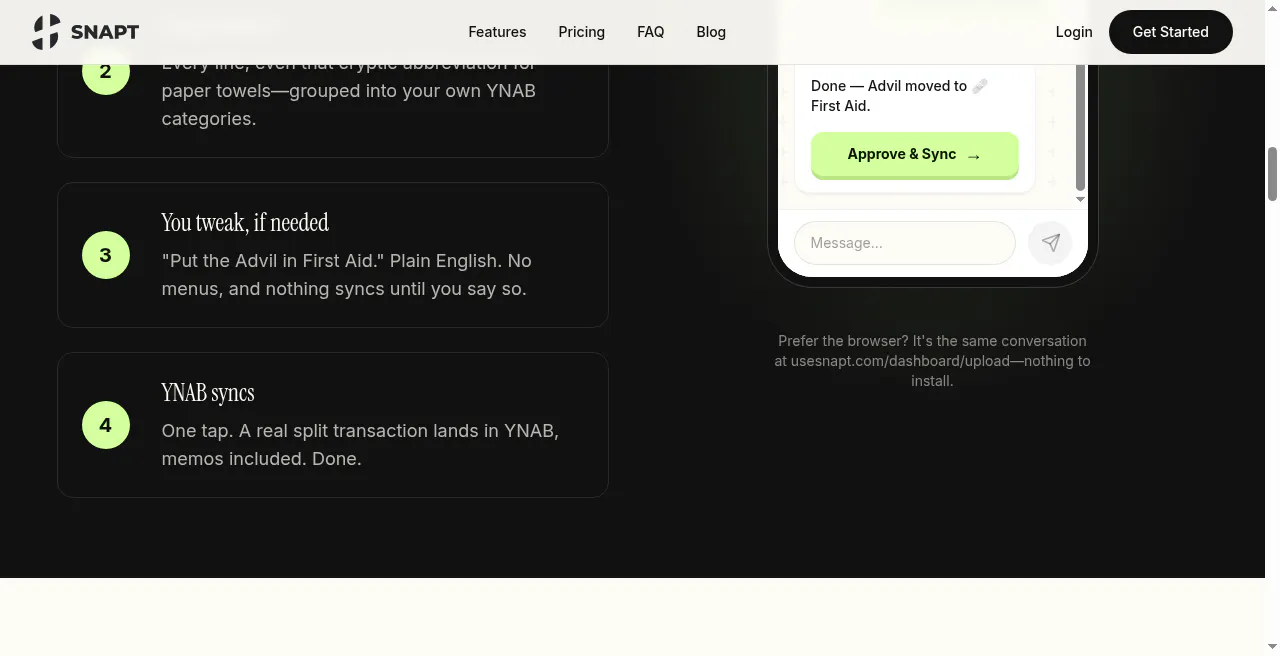This screenshot has height=656, width=1280.
Task: Click the Login link
Action: (x=1074, y=32)
